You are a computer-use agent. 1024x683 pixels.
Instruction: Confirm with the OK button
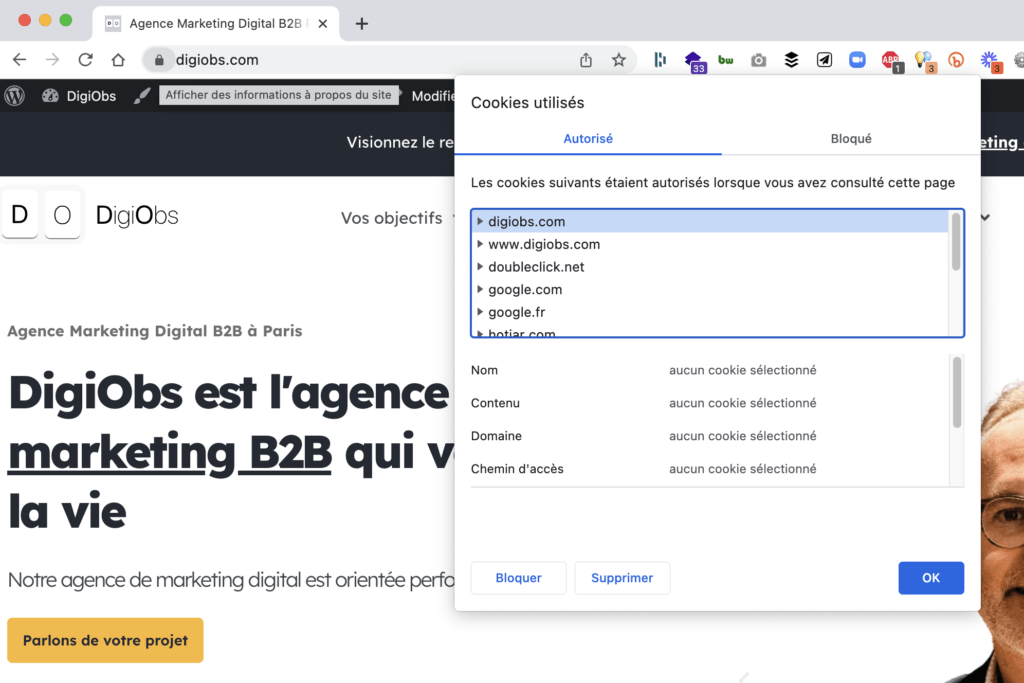(931, 578)
